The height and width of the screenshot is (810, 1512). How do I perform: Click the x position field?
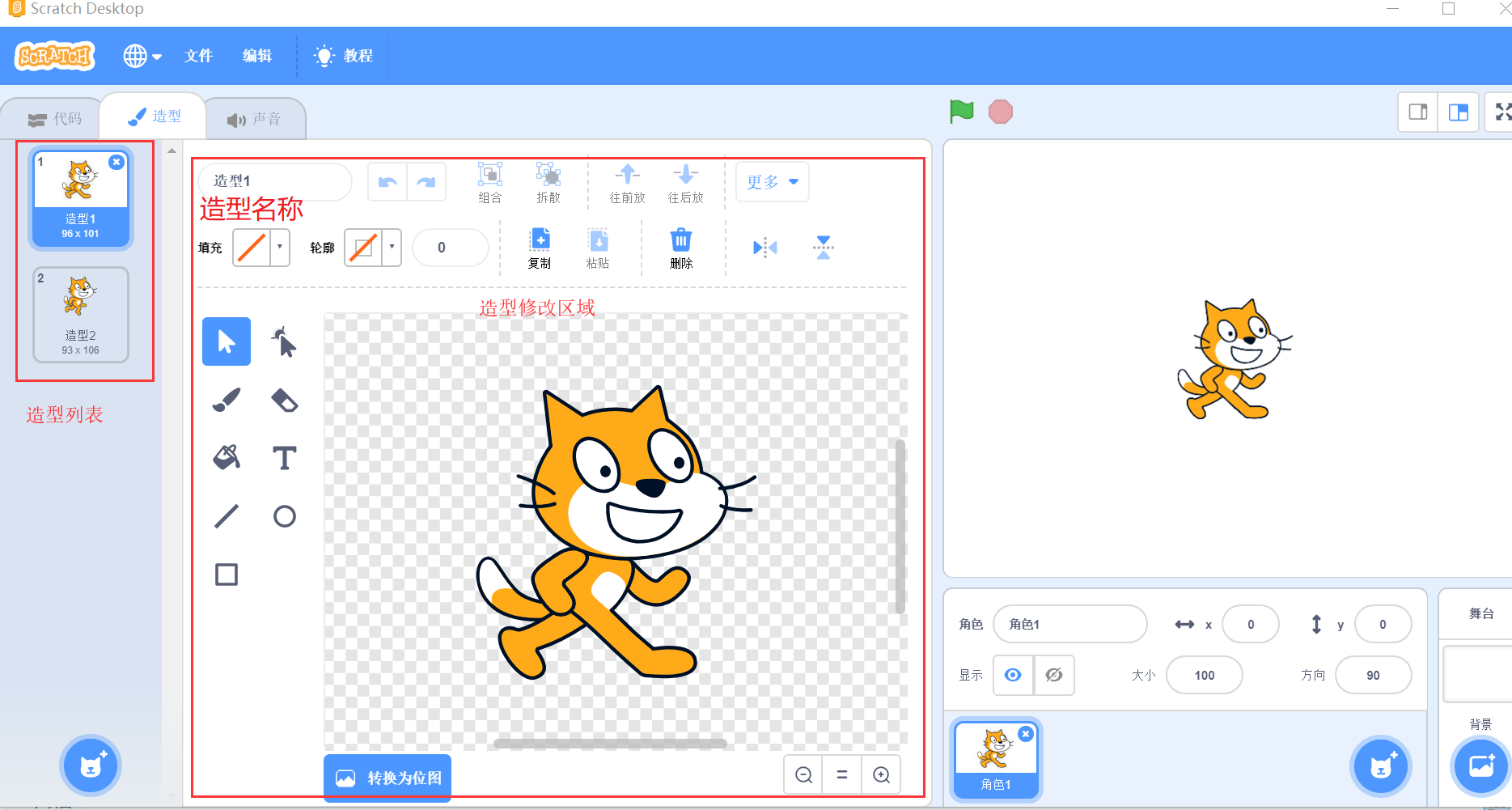click(x=1251, y=624)
